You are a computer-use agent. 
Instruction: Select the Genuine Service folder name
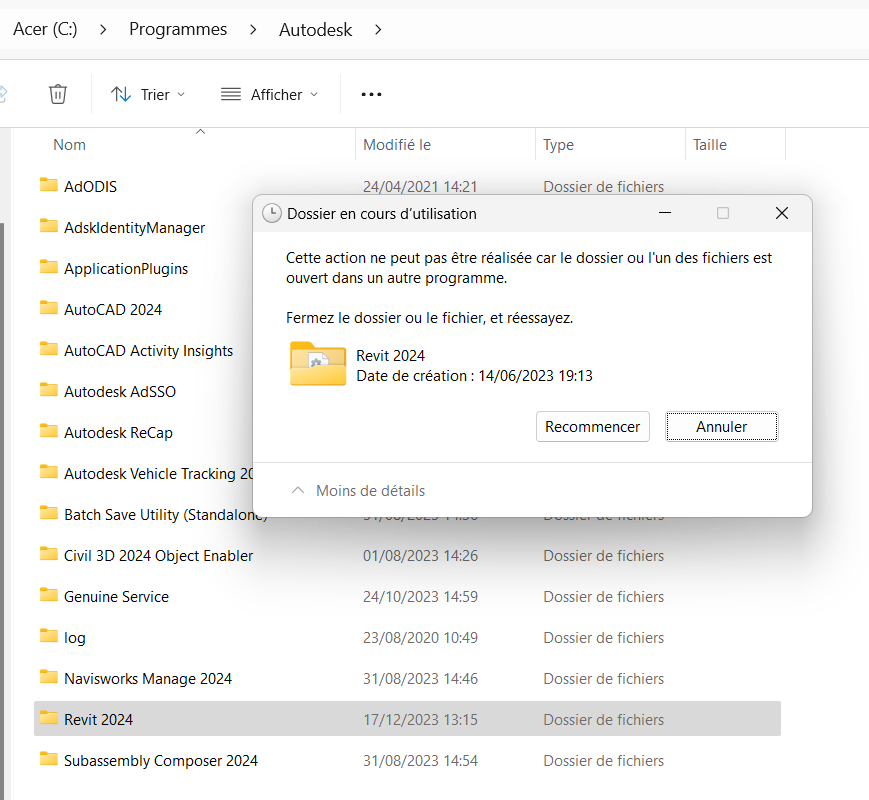click(x=116, y=597)
